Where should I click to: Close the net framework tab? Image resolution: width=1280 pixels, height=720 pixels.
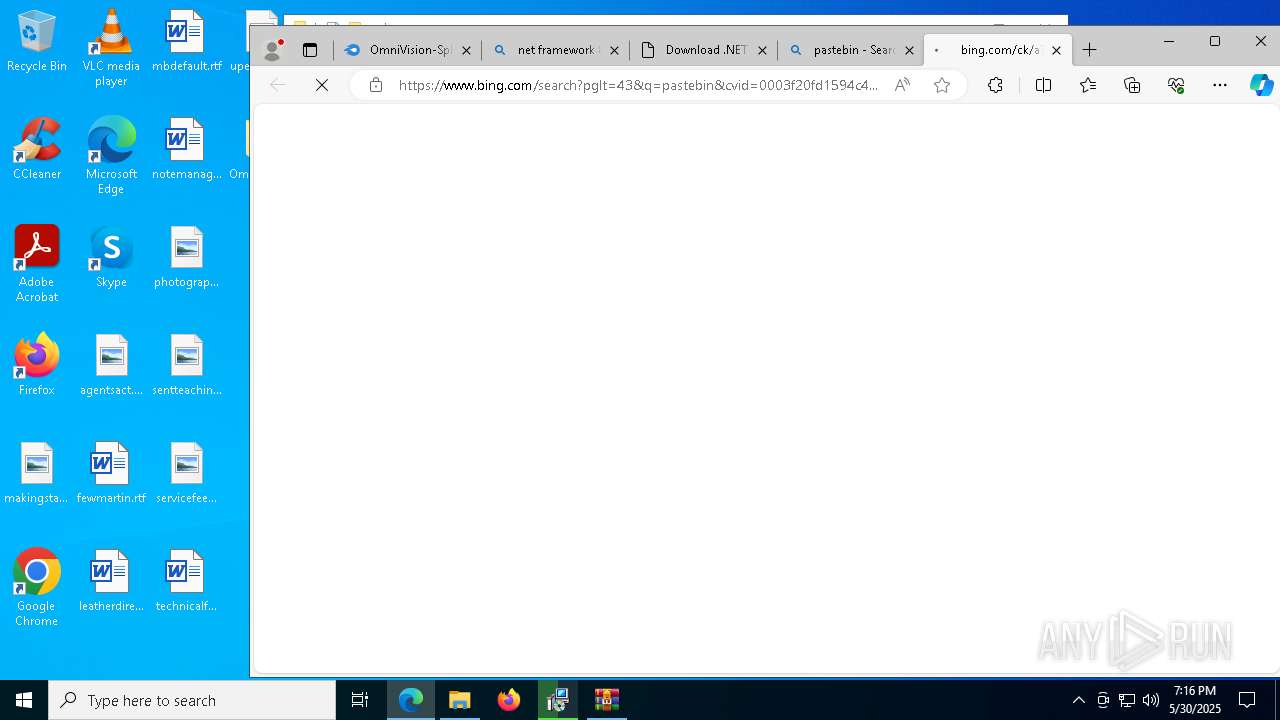[614, 50]
